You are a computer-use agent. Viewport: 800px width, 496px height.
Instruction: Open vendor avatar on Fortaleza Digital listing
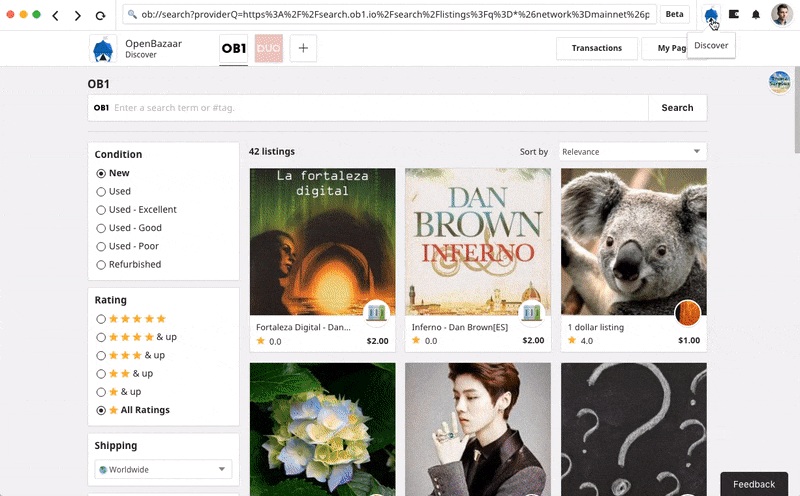pyautogui.click(x=377, y=312)
